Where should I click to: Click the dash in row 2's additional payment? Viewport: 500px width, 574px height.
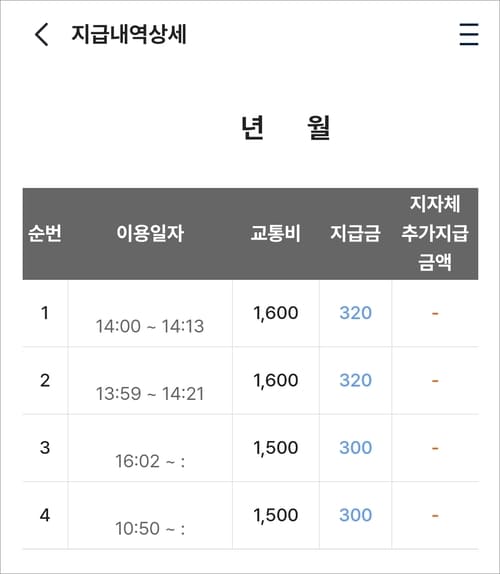[435, 381]
